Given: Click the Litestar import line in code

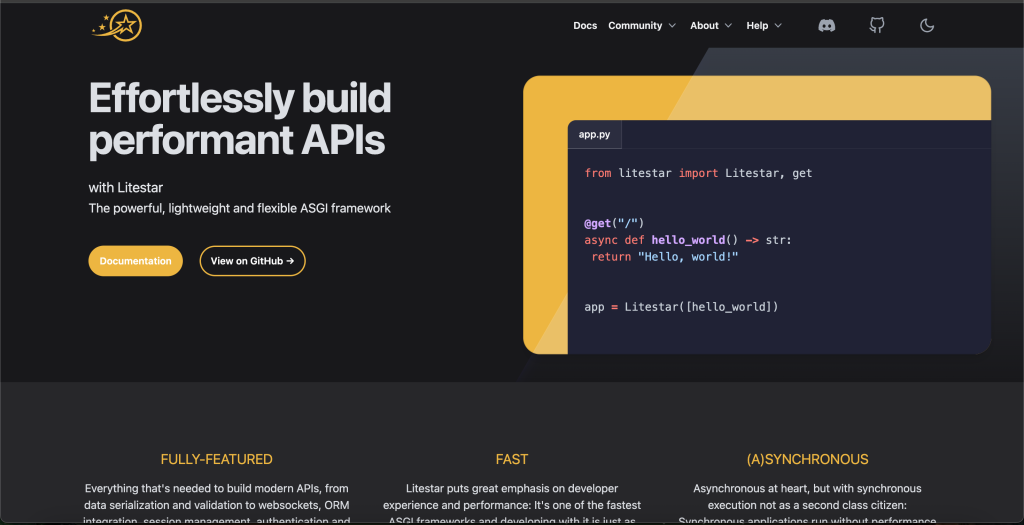Looking at the screenshot, I should pyautogui.click(x=698, y=173).
